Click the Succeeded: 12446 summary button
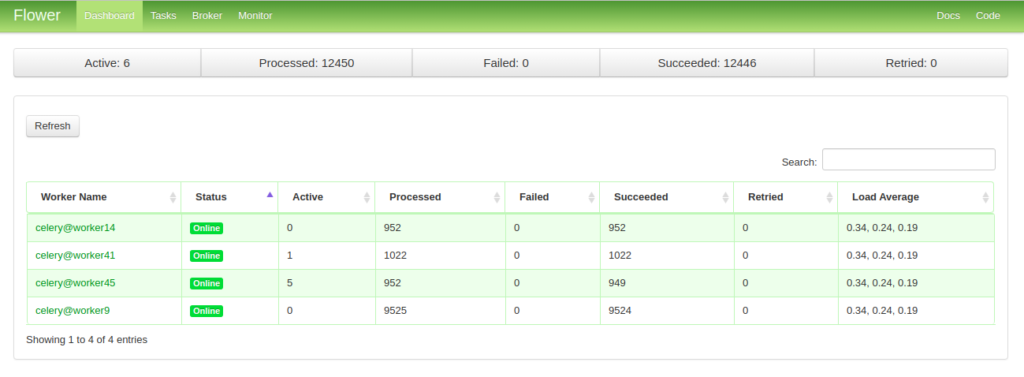The width and height of the screenshot is (1024, 377). coord(707,63)
